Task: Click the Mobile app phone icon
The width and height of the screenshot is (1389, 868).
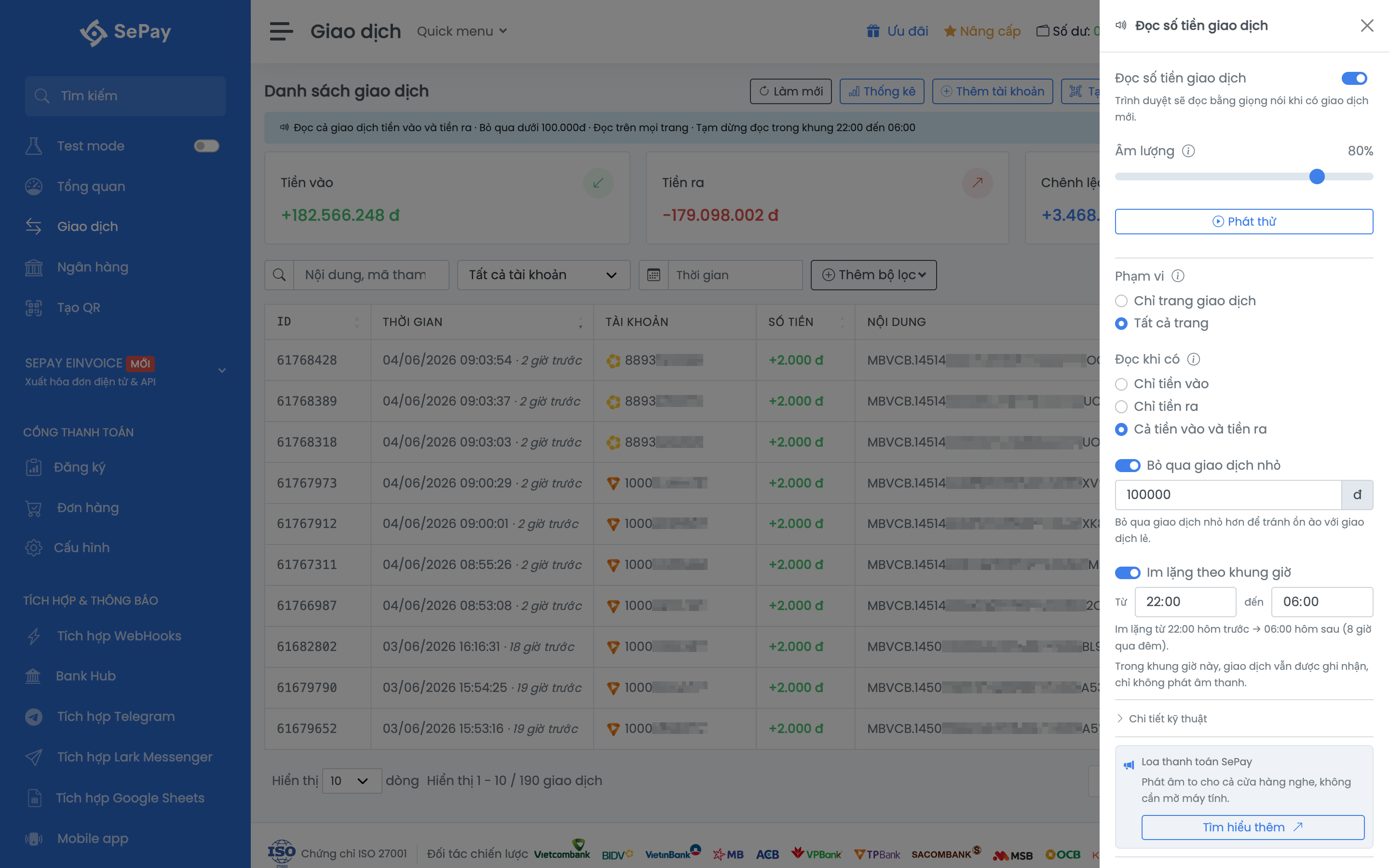Action: [x=34, y=839]
